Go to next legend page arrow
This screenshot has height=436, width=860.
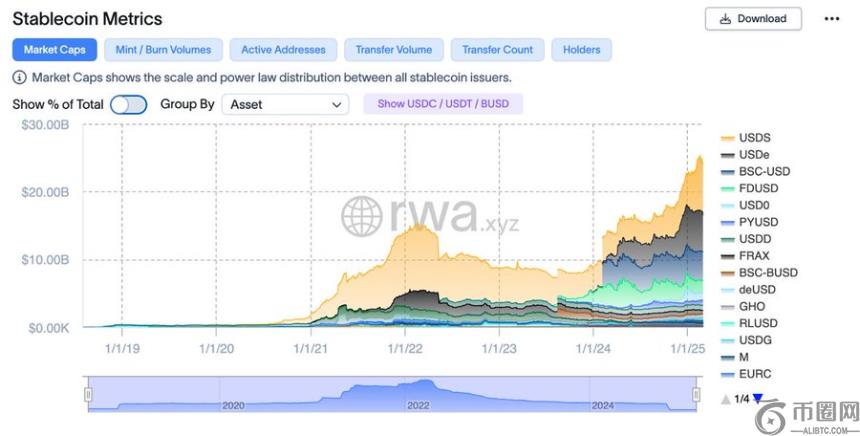coord(757,399)
